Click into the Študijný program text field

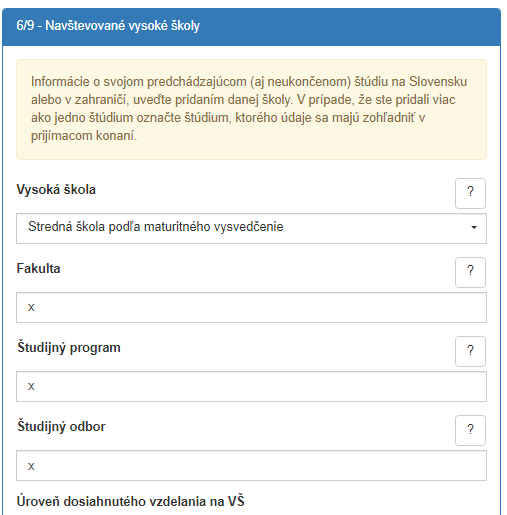coord(251,386)
